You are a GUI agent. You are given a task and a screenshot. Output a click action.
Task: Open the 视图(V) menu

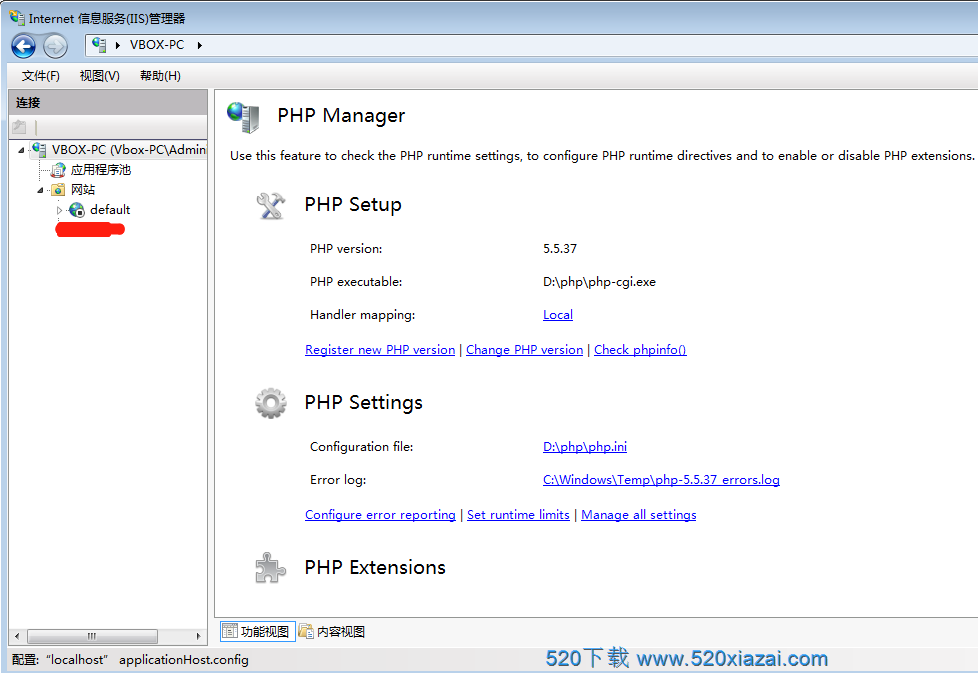(99, 75)
